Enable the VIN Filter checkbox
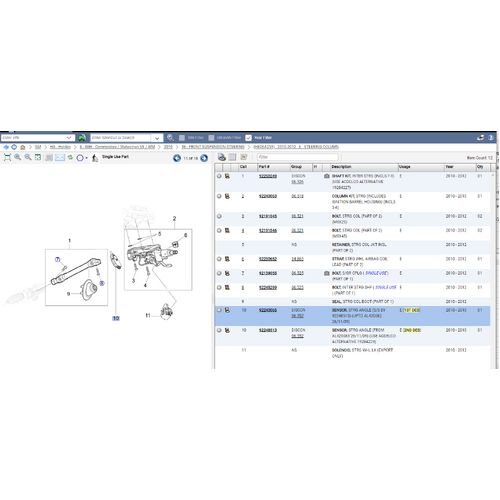The image size is (500, 500). tap(182, 138)
